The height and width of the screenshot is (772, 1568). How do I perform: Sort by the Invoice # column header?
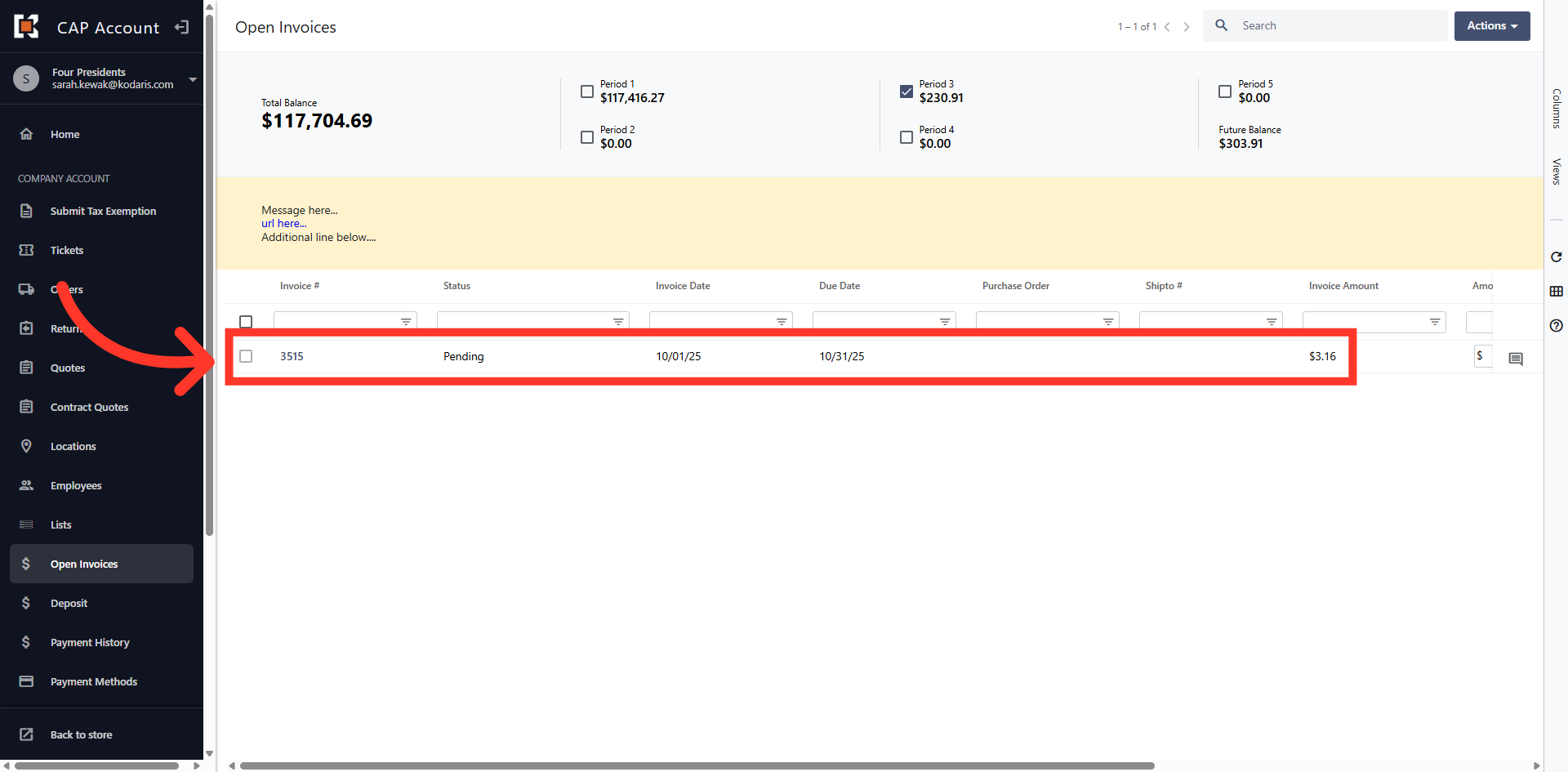pyautogui.click(x=300, y=286)
